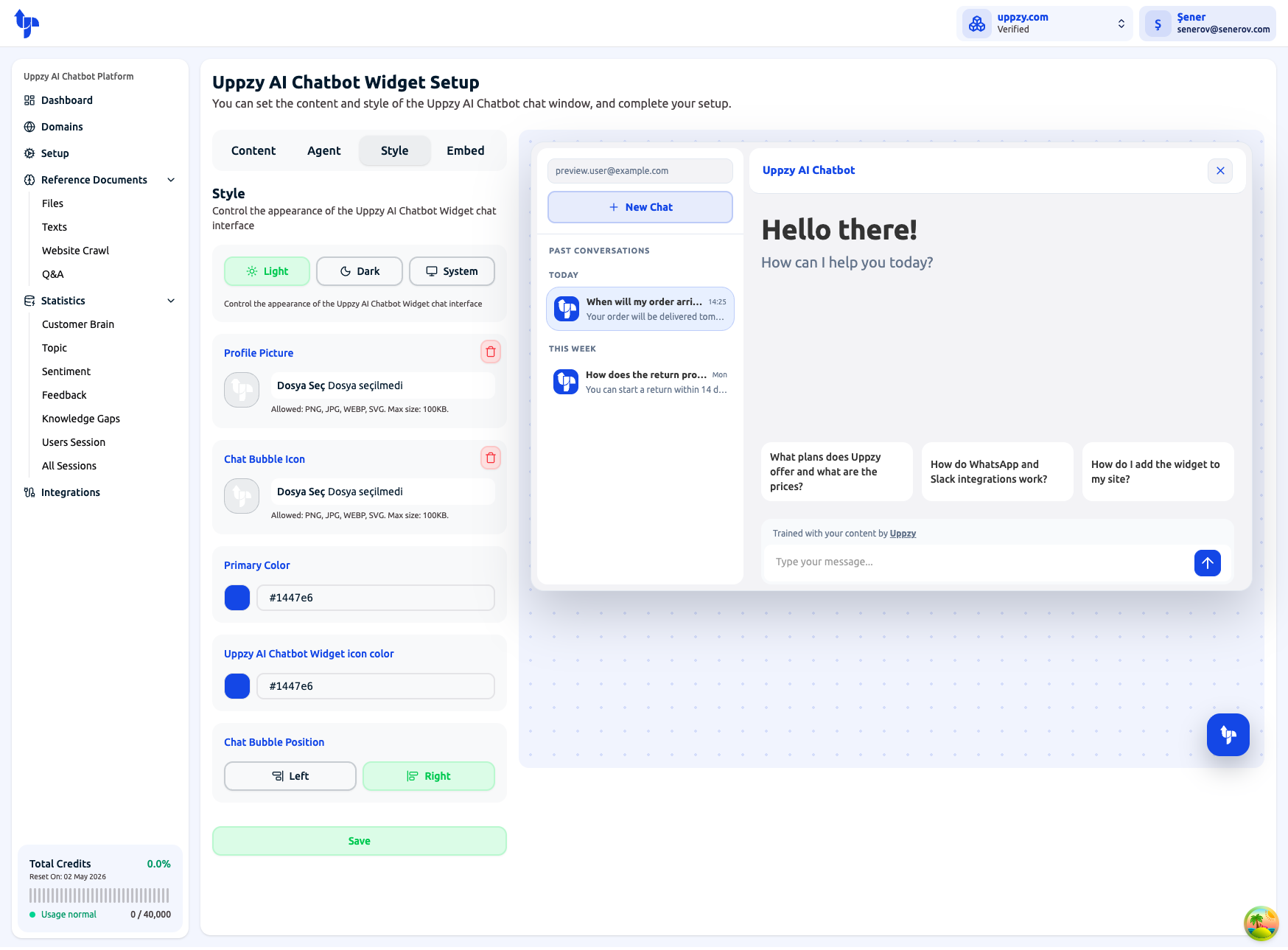
Task: Click the Statistics database icon
Action: click(29, 301)
